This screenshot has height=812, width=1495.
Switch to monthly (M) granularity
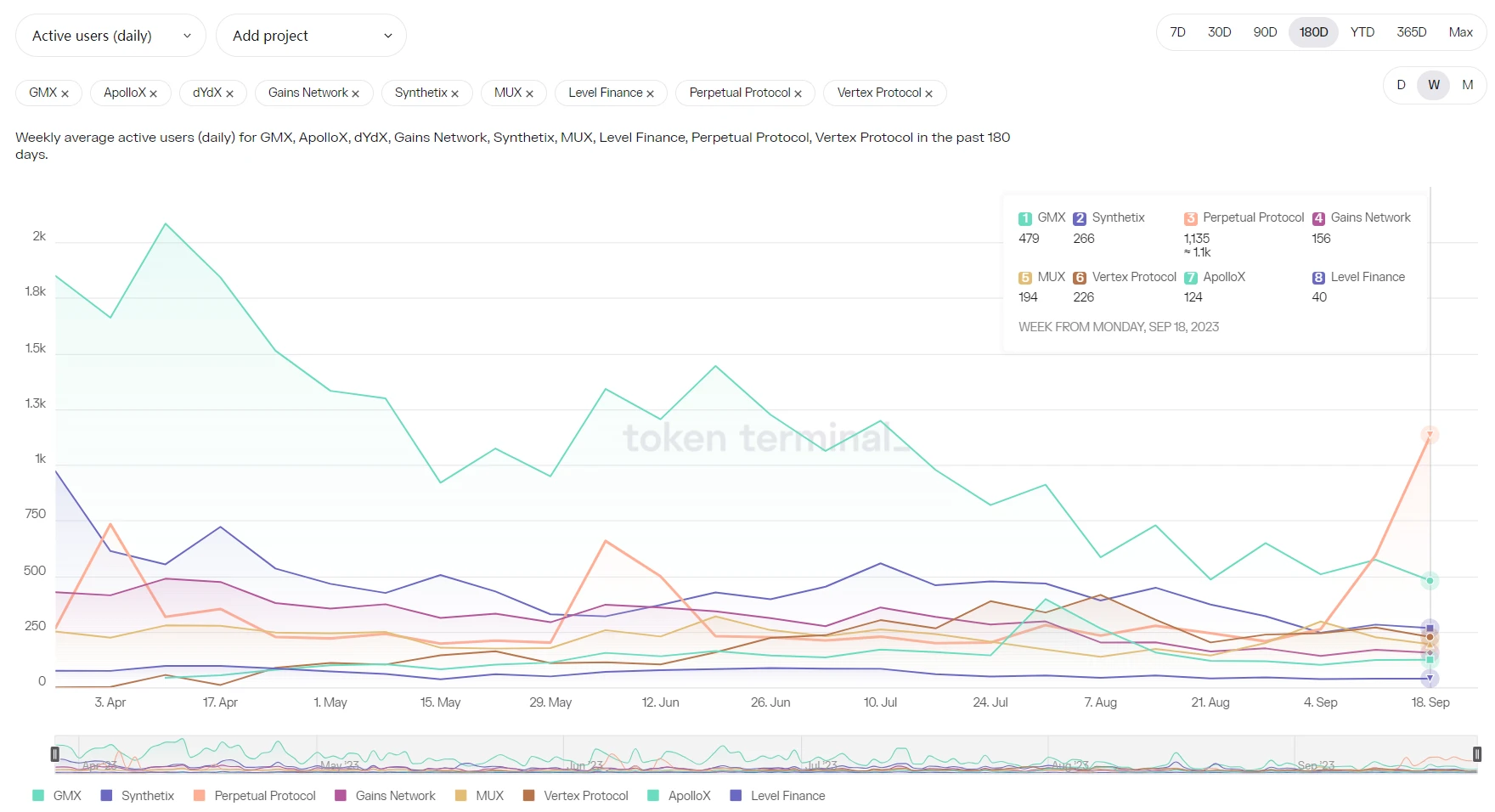(1467, 85)
